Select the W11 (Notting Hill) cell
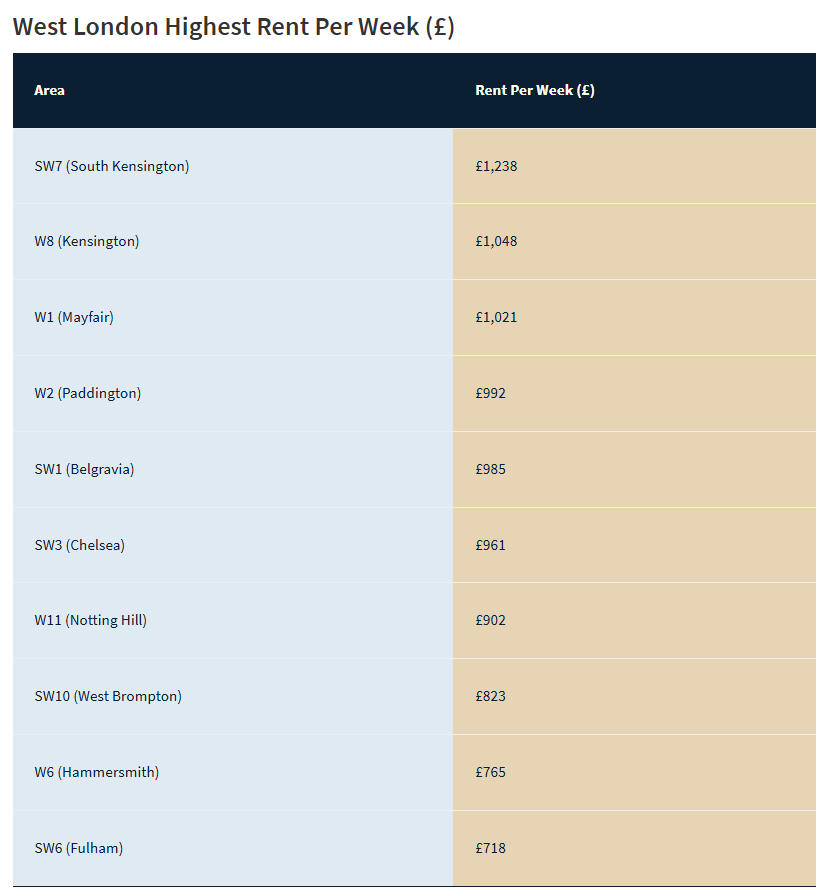The image size is (825, 890). [233, 620]
